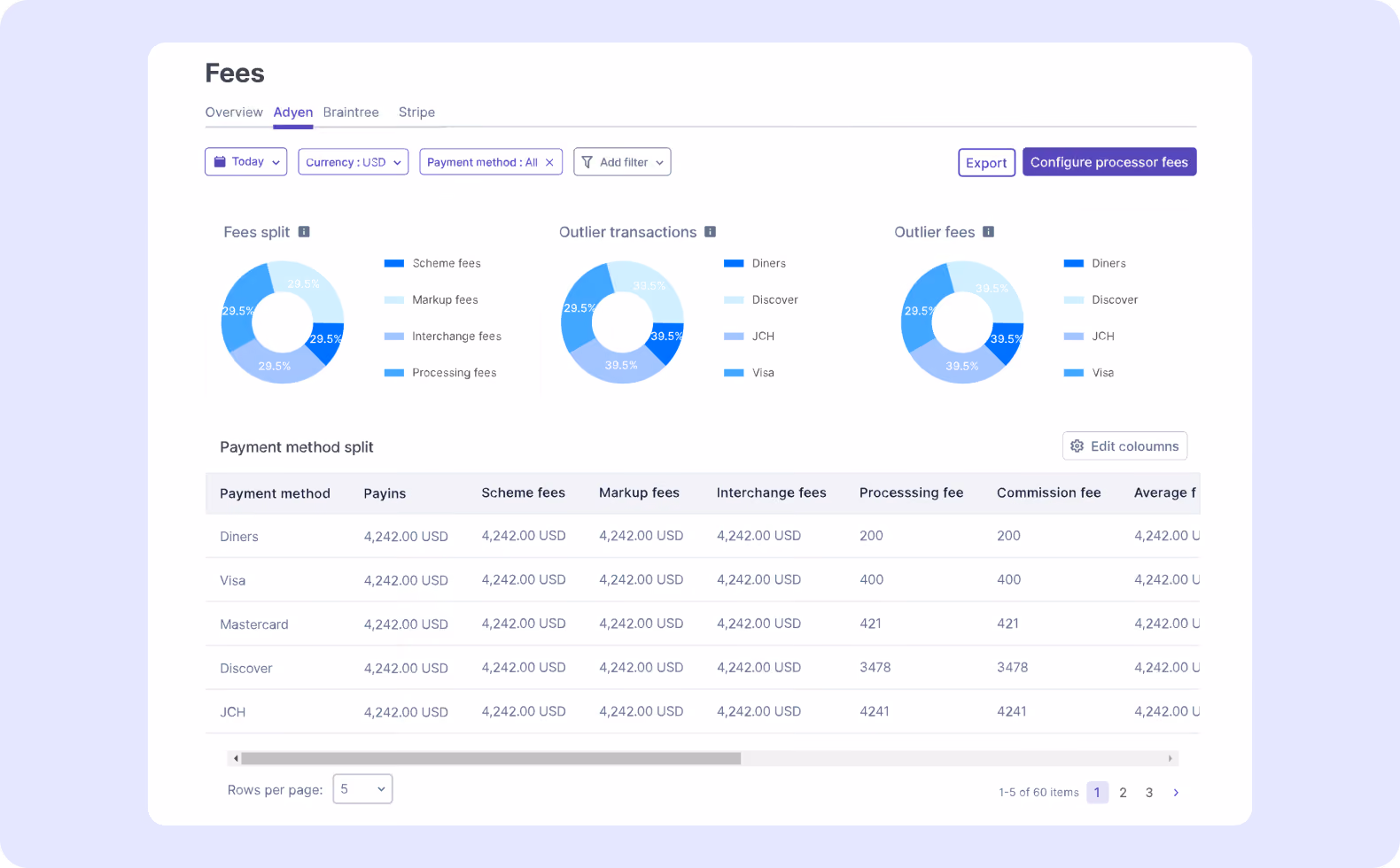Open the Currency: USD dropdown
The width and height of the screenshot is (1400, 868).
354,162
